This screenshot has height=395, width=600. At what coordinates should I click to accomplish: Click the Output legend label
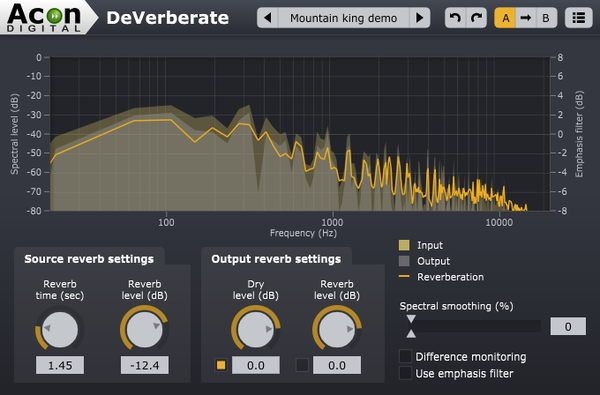[434, 261]
